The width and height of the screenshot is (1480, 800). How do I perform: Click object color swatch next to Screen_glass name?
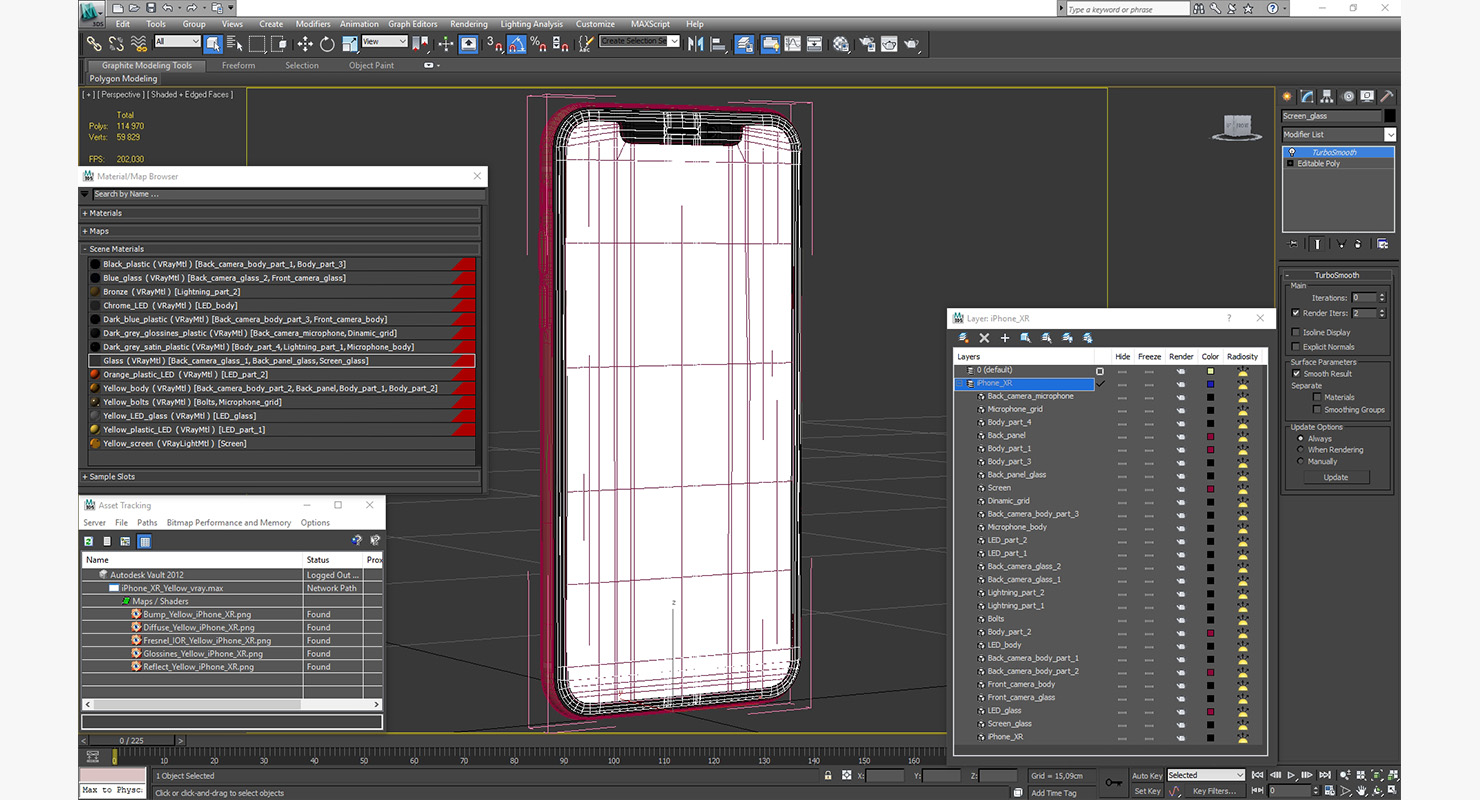click(1390, 116)
